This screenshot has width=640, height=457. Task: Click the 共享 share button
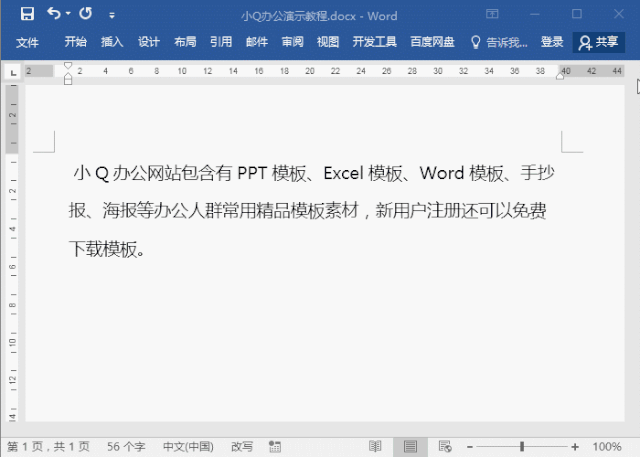(599, 42)
